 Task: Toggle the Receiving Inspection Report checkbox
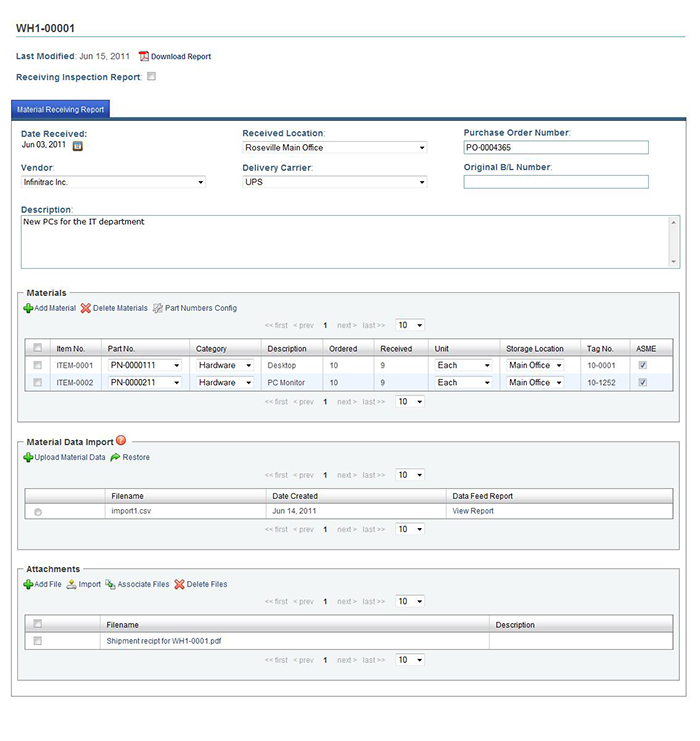pos(151,77)
